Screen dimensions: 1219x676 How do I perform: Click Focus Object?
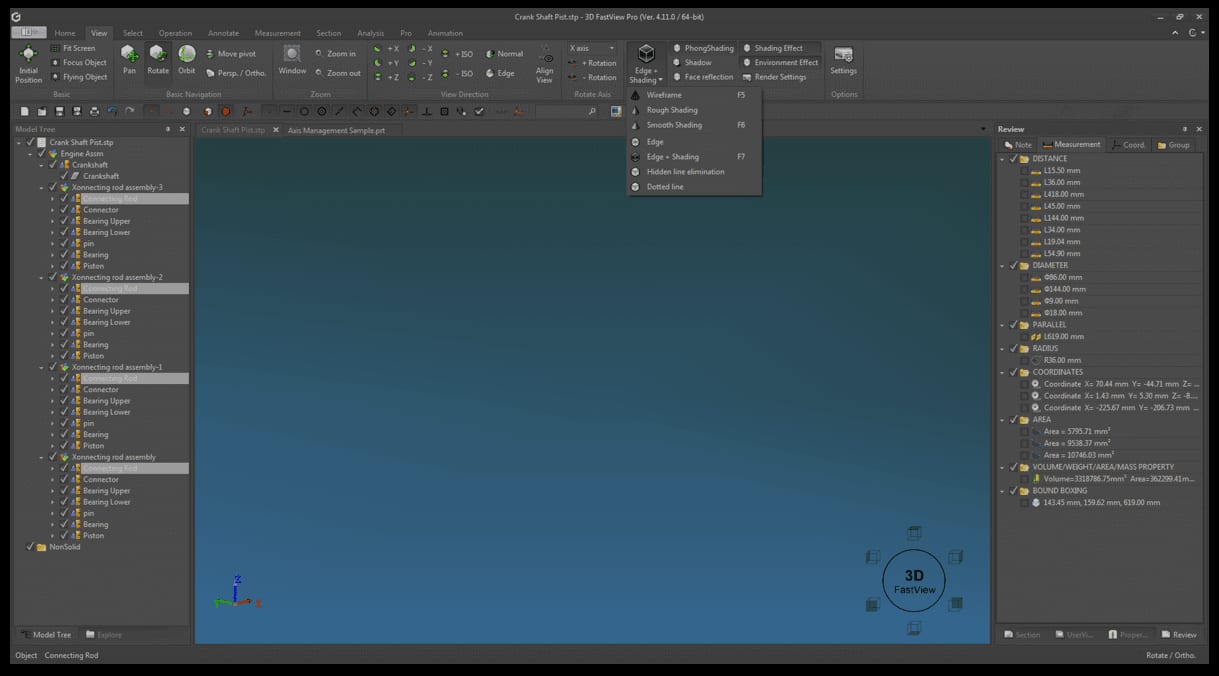[78, 62]
